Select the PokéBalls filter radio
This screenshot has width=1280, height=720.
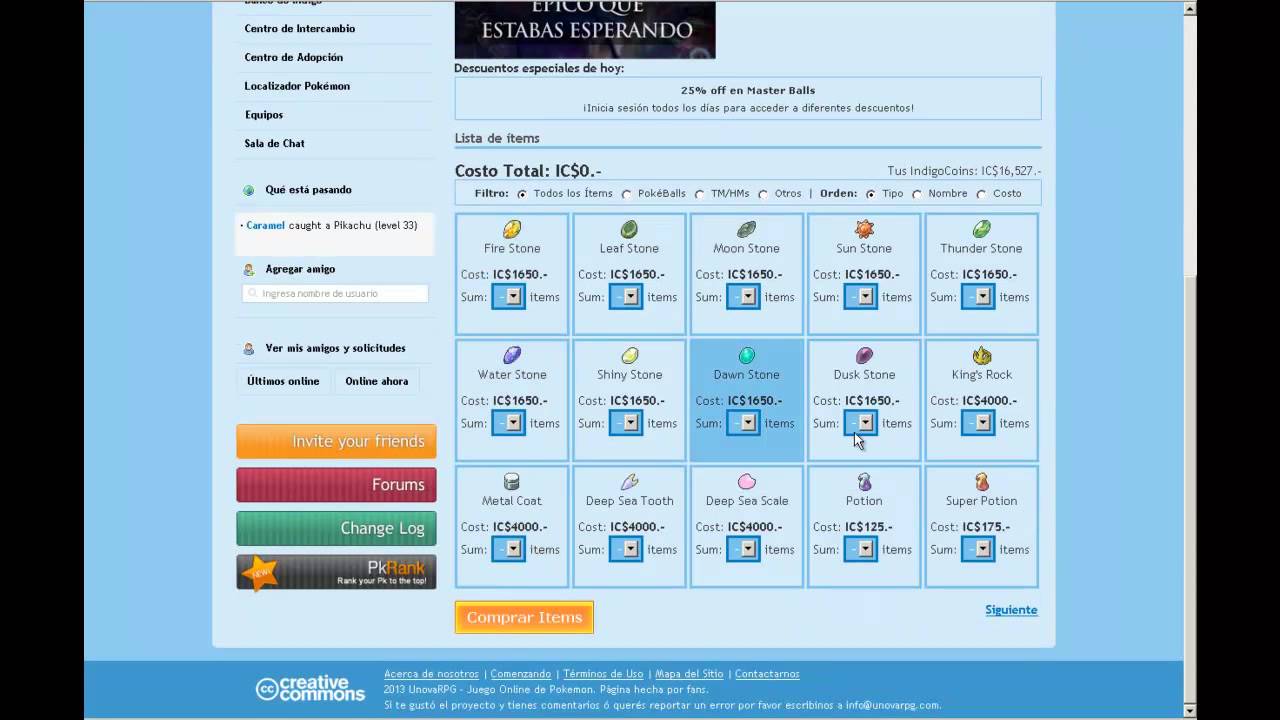627,194
